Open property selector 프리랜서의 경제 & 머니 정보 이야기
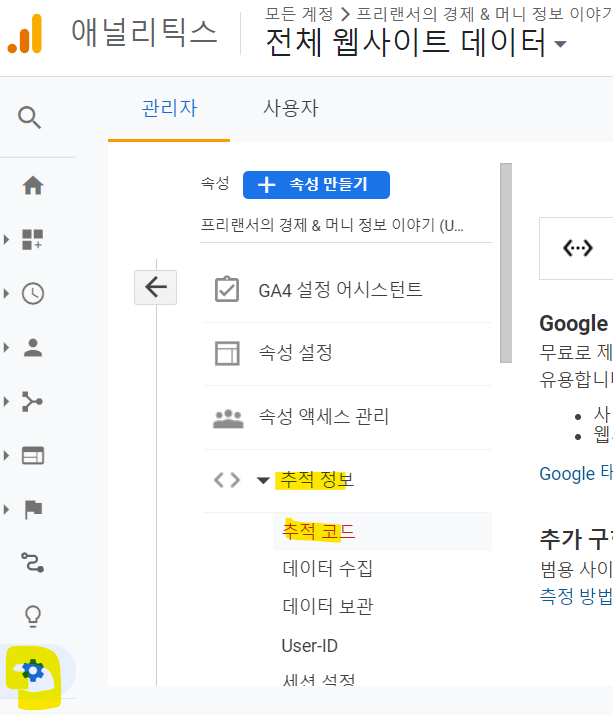The height and width of the screenshot is (715, 613). tap(346, 225)
